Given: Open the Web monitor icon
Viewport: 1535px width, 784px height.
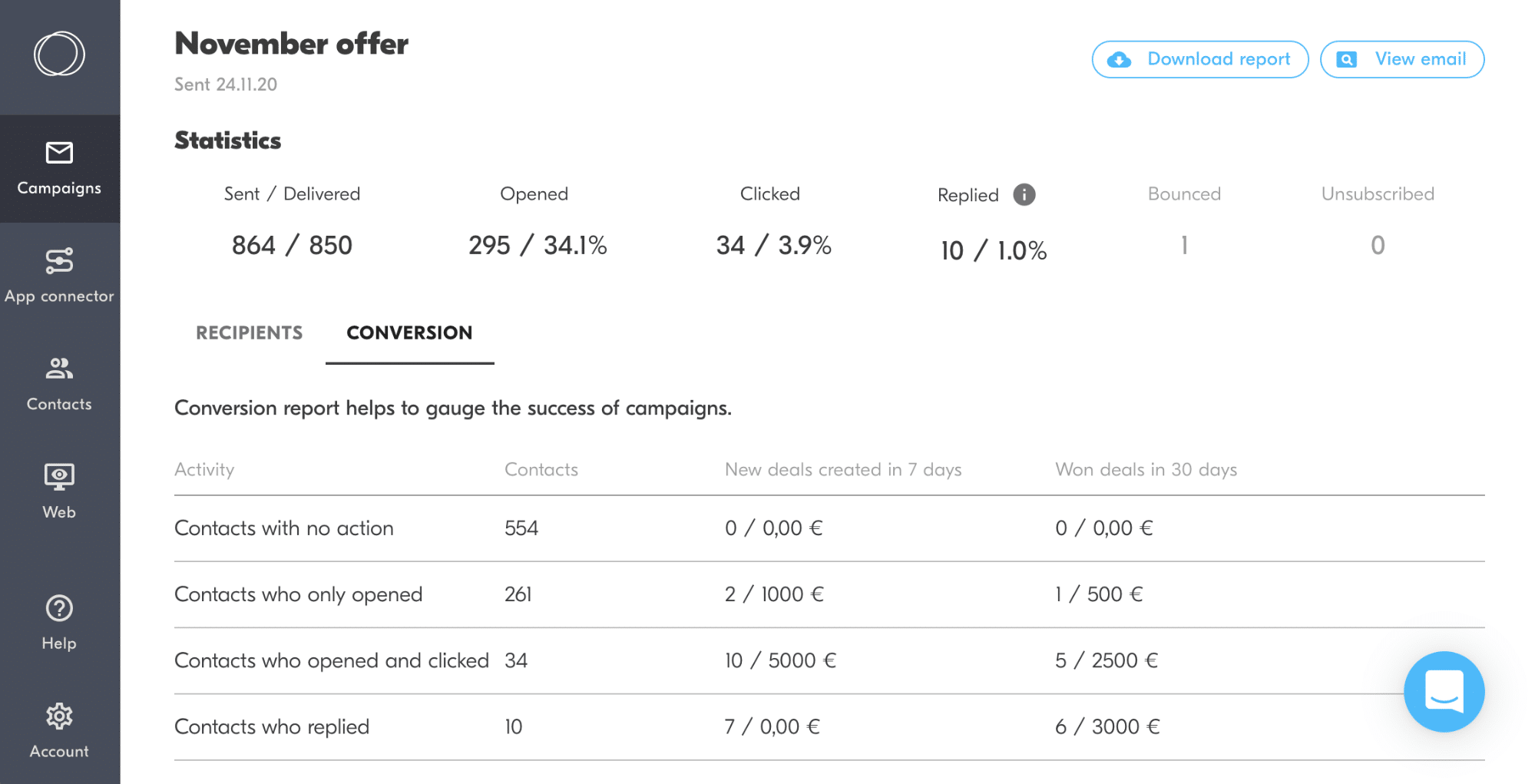Looking at the screenshot, I should point(59,477).
